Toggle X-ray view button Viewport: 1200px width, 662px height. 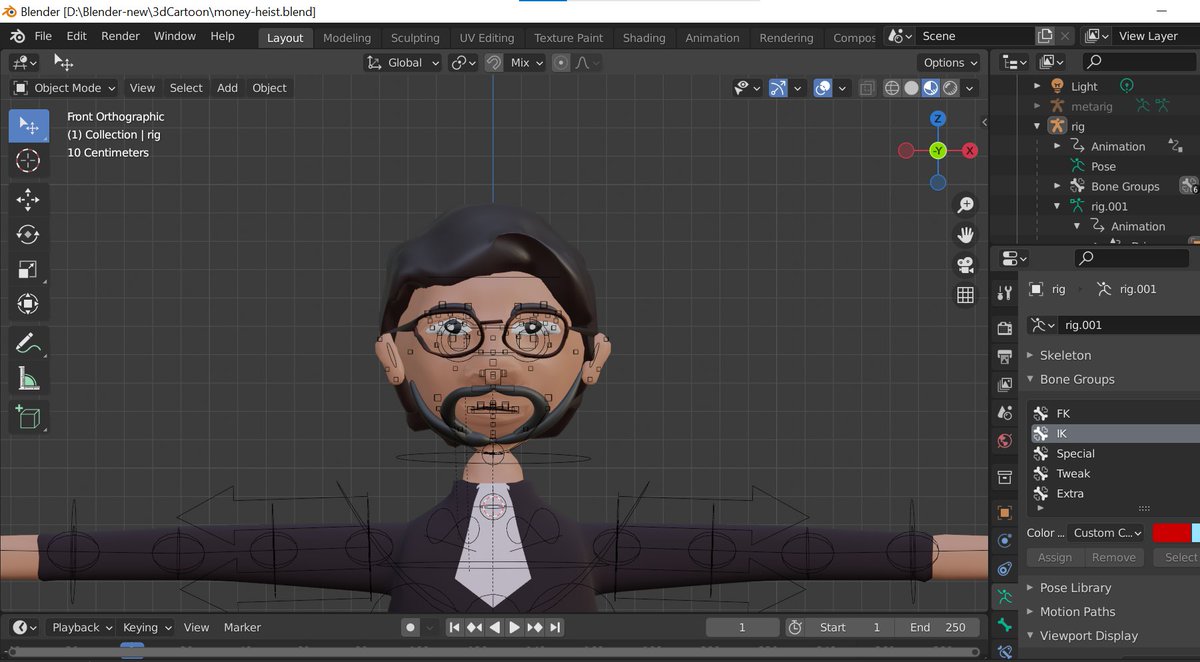coord(867,88)
